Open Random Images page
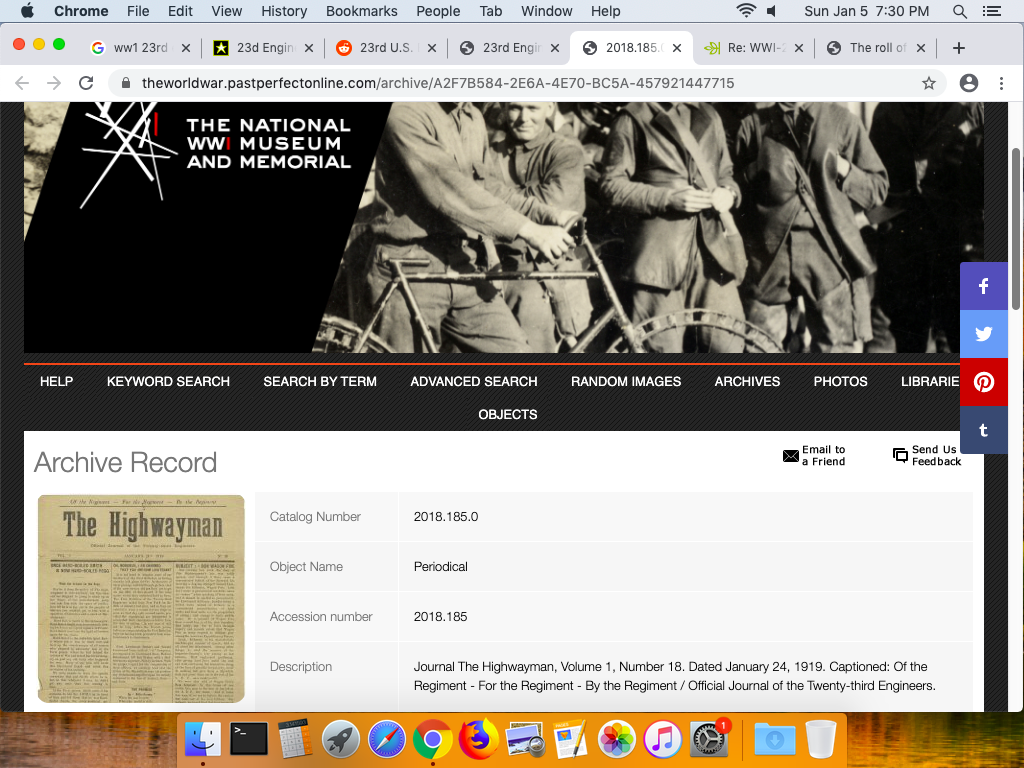 click(626, 381)
